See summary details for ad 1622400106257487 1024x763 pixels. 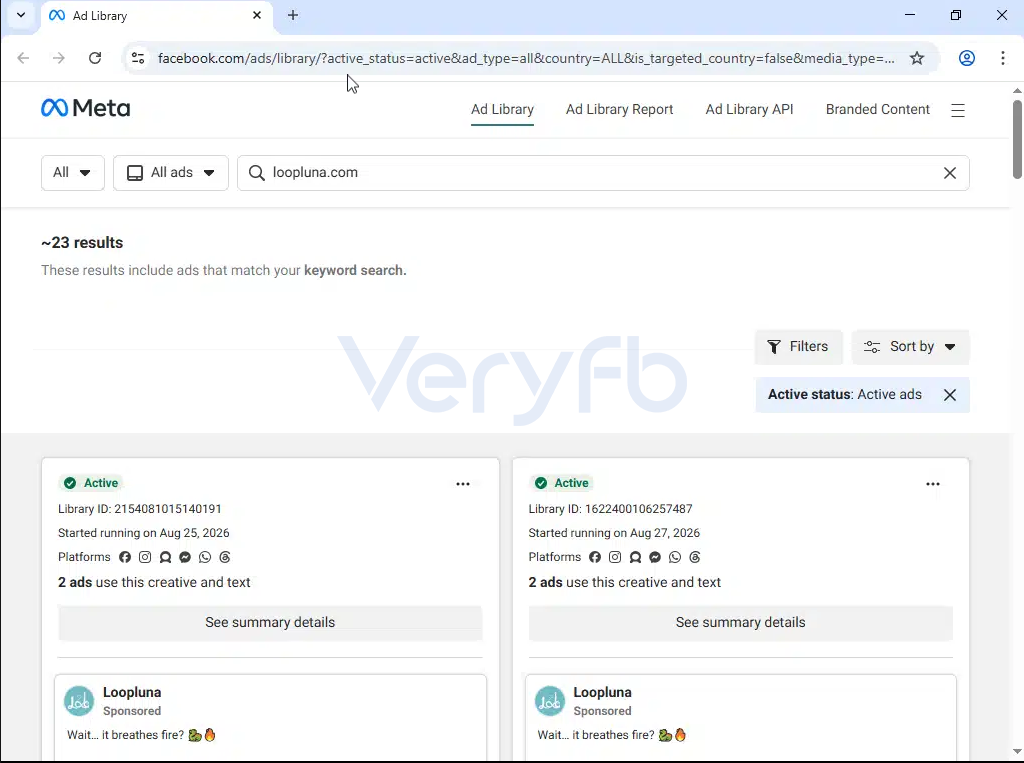tap(741, 623)
